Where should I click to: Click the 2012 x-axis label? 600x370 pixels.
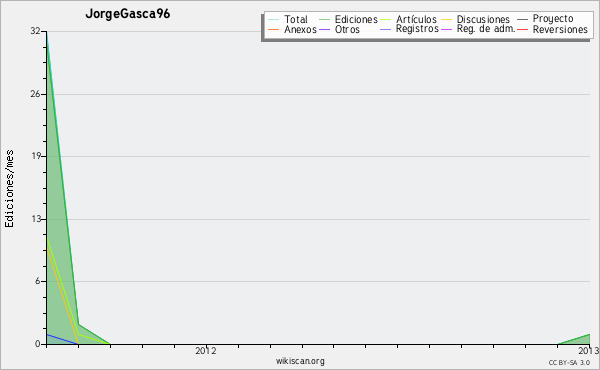coord(206,350)
